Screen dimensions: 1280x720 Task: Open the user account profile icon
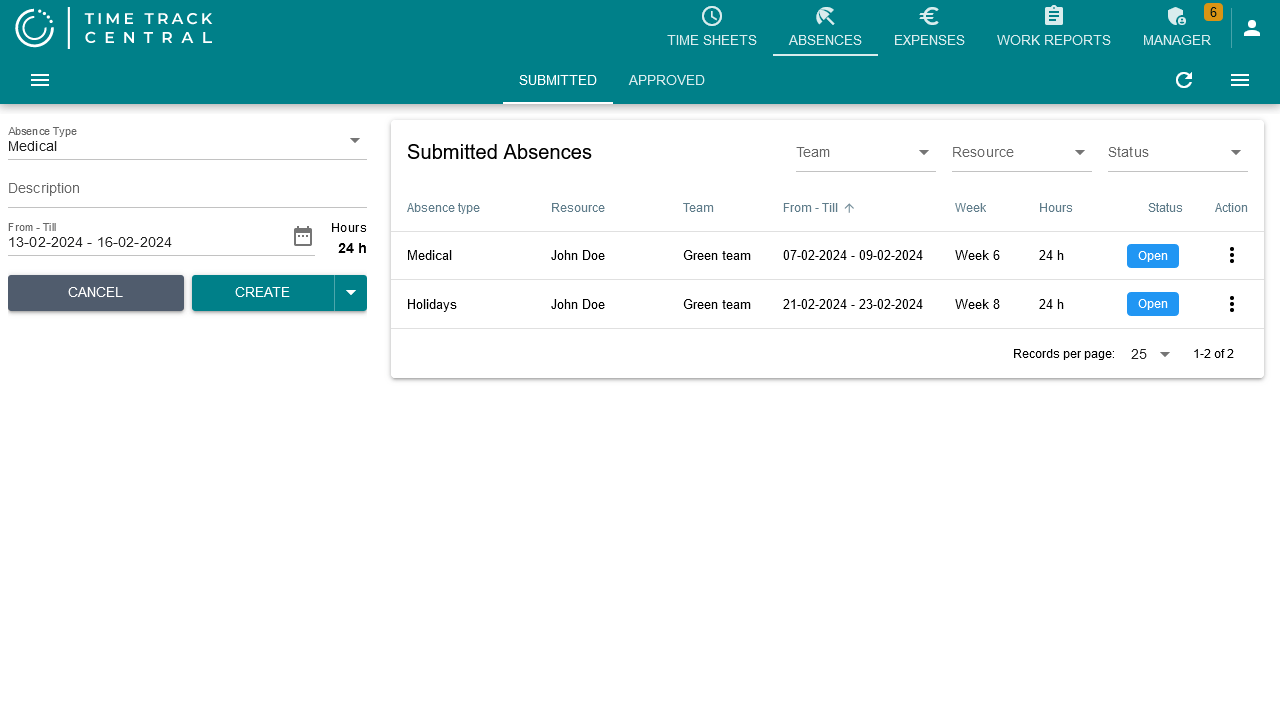point(1252,28)
